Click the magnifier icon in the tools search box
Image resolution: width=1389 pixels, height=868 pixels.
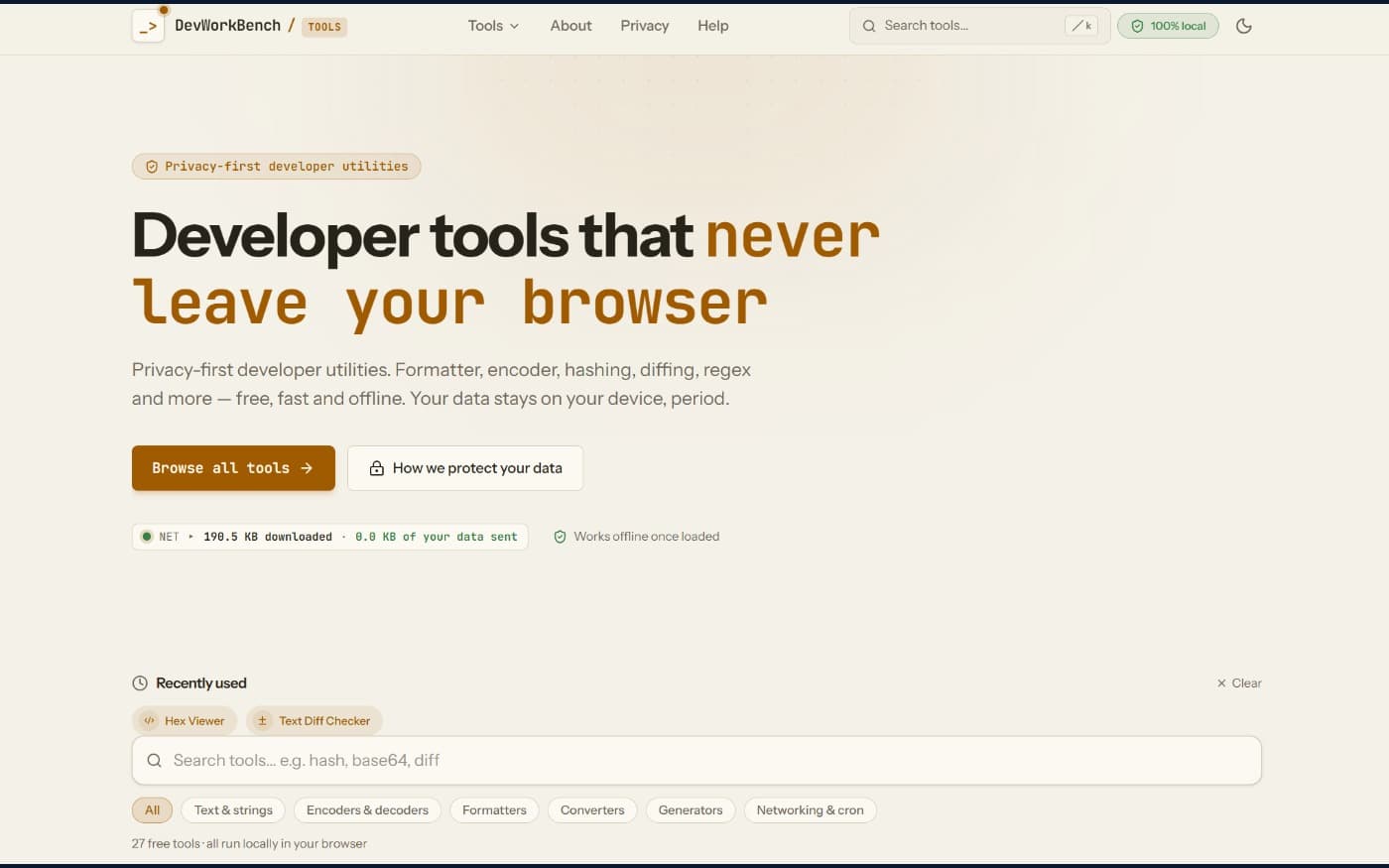154,761
